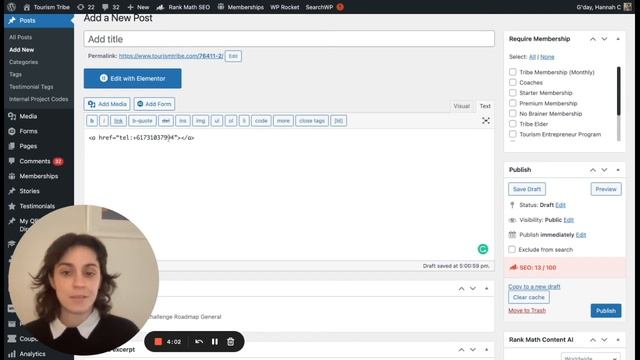Screen dimensions: 640x360
Task: Toggle distraction-free fullscreen editor
Action: tap(486, 121)
